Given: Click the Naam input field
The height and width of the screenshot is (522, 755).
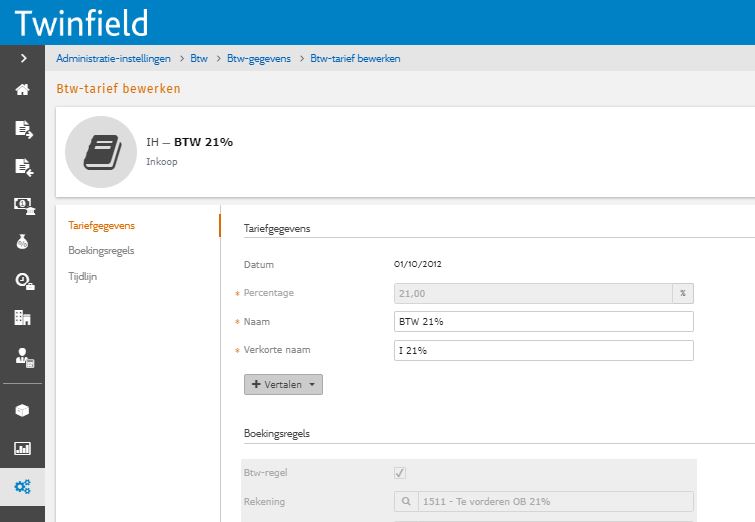Looking at the screenshot, I should [544, 321].
